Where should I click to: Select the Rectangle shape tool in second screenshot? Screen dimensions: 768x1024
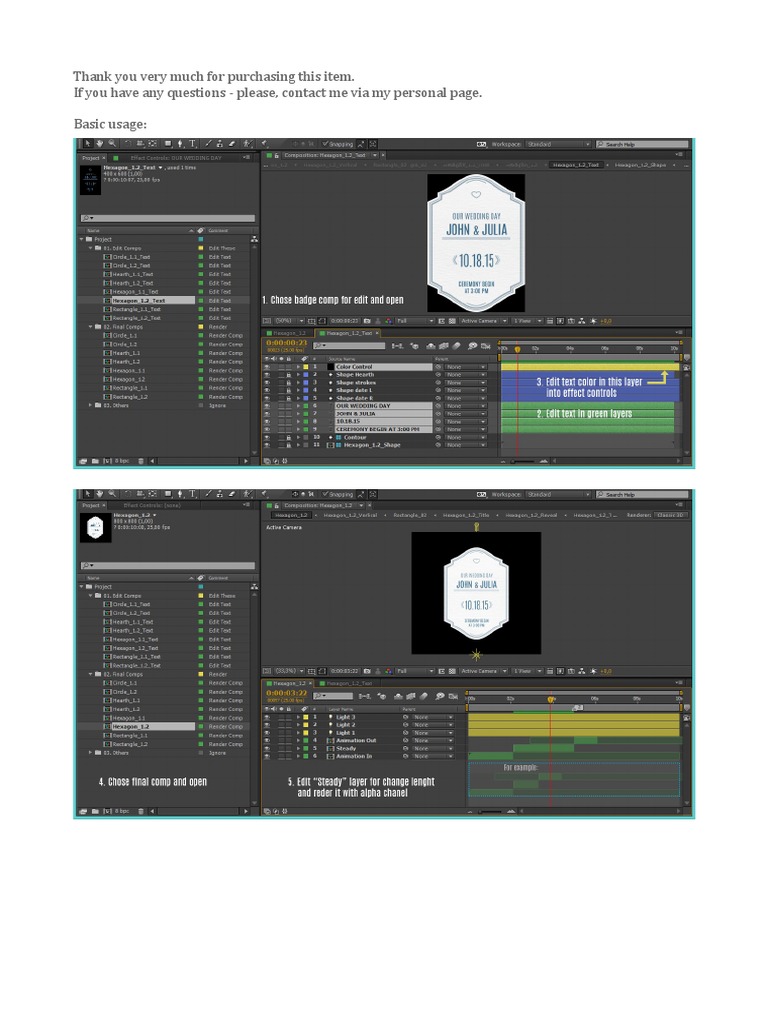click(x=168, y=494)
